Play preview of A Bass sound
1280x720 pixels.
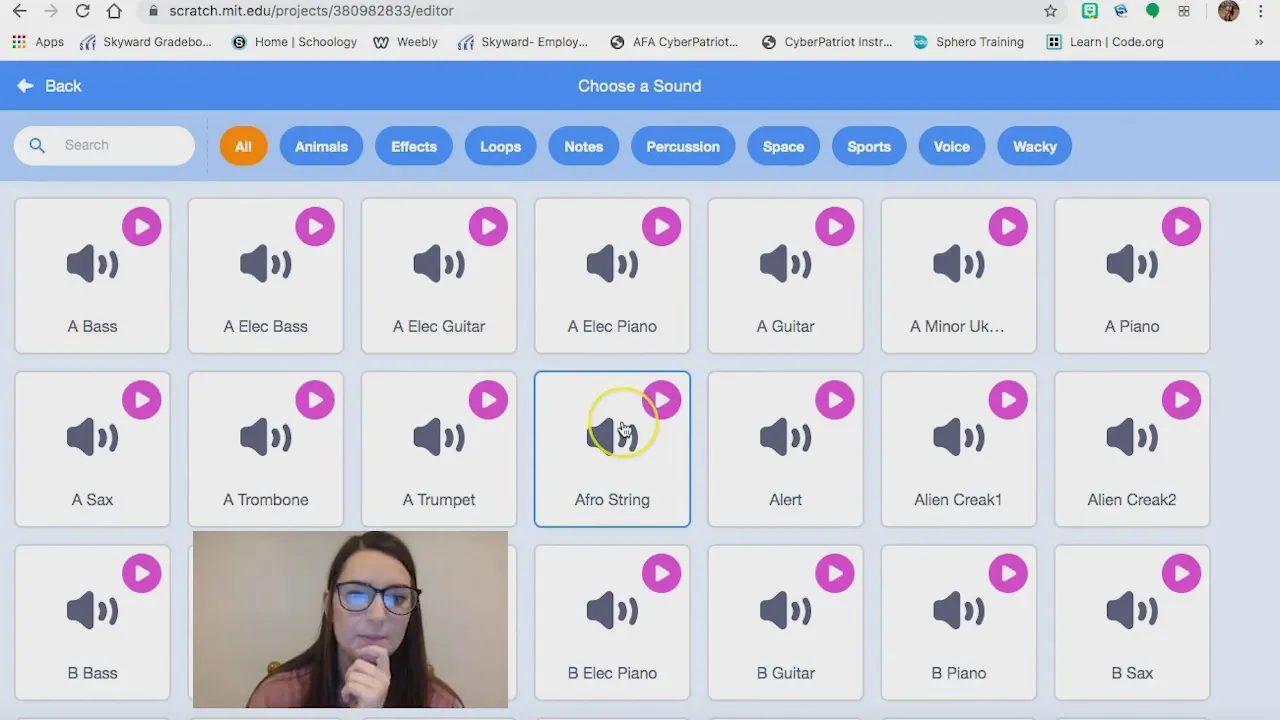141,227
